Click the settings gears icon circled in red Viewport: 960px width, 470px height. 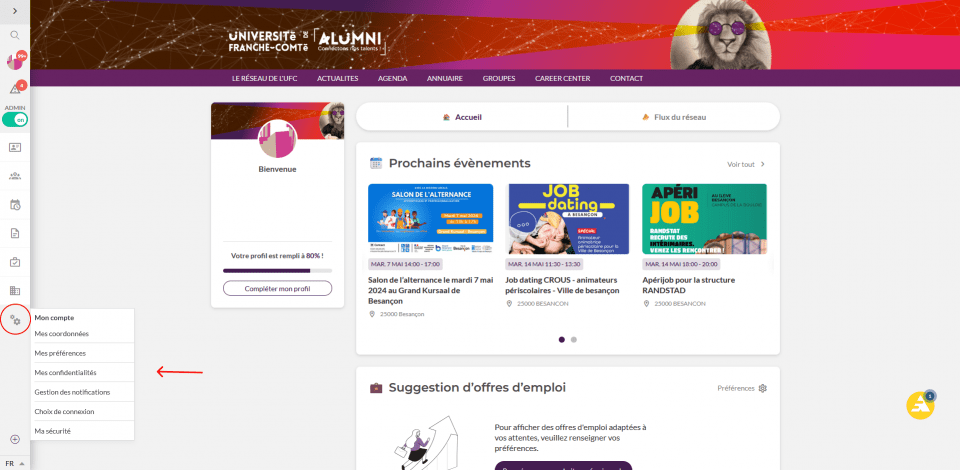click(15, 319)
